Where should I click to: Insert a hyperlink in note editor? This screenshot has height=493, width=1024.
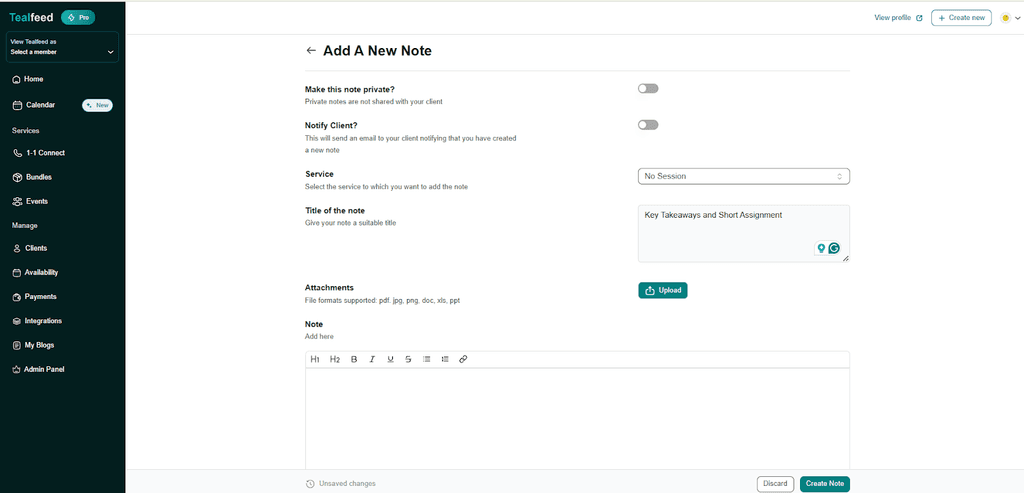(x=463, y=359)
